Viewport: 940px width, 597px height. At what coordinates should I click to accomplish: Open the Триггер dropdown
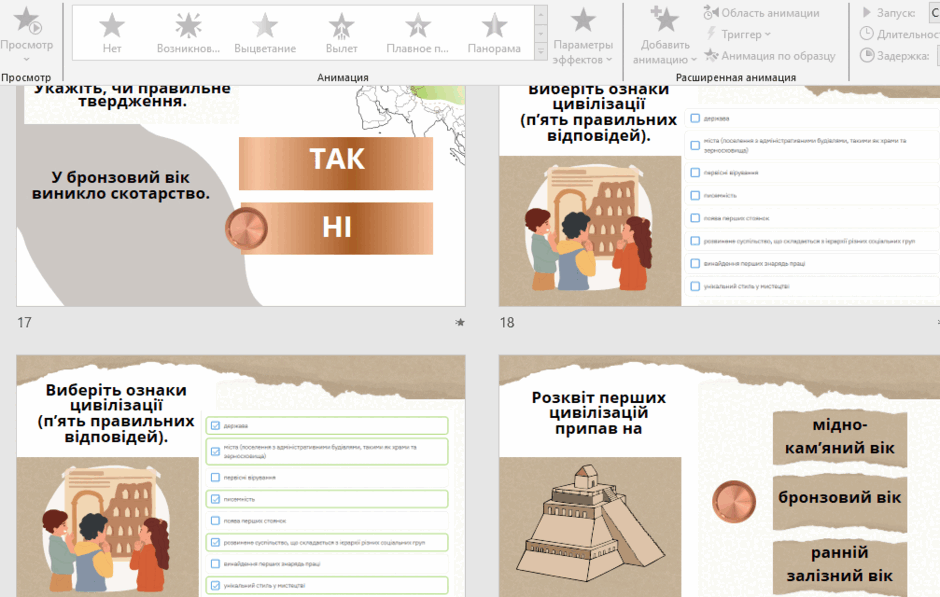(x=739, y=34)
